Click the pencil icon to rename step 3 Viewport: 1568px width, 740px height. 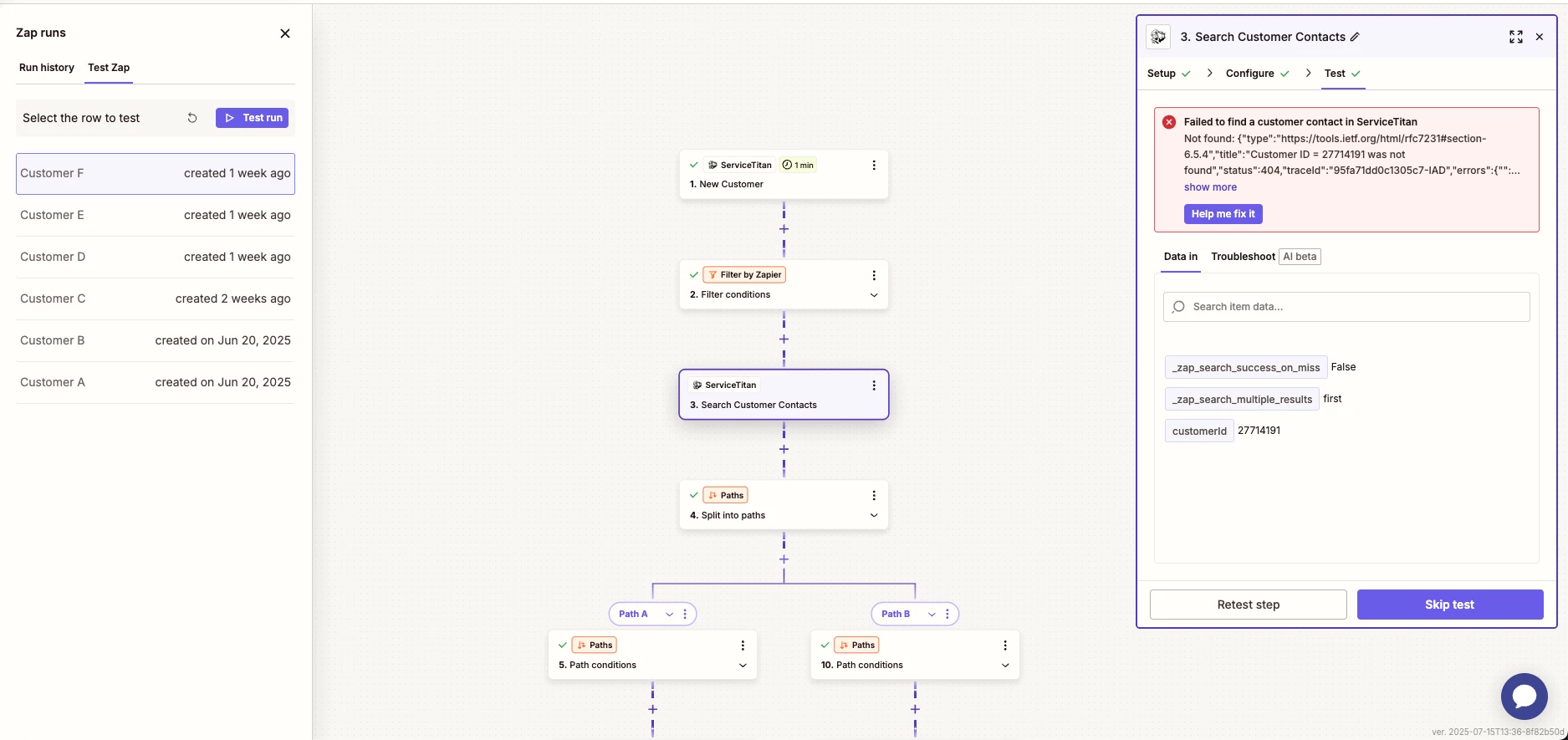(1355, 37)
